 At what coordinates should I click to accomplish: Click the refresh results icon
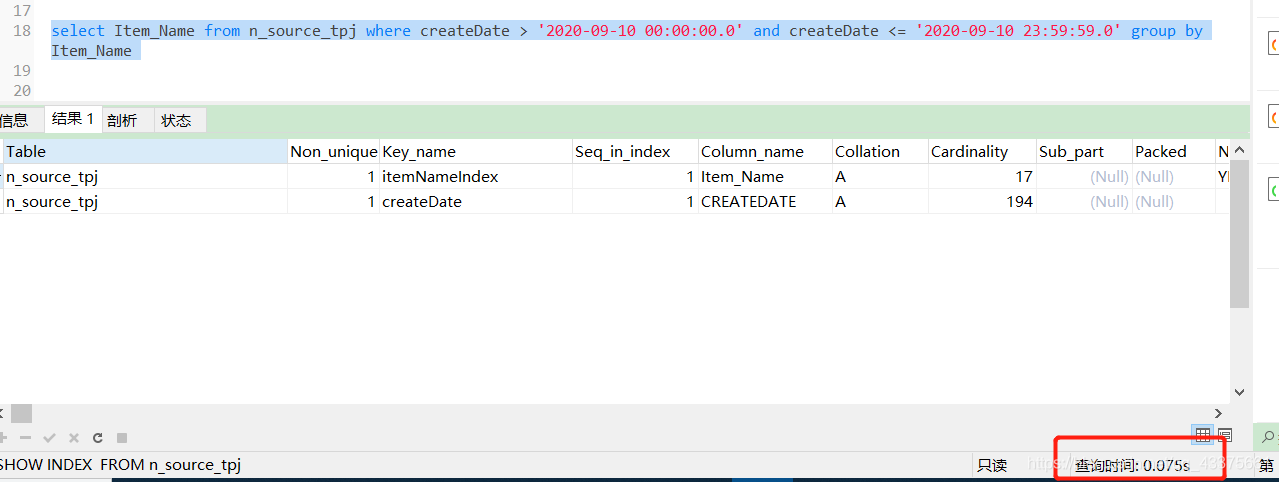coord(97,438)
